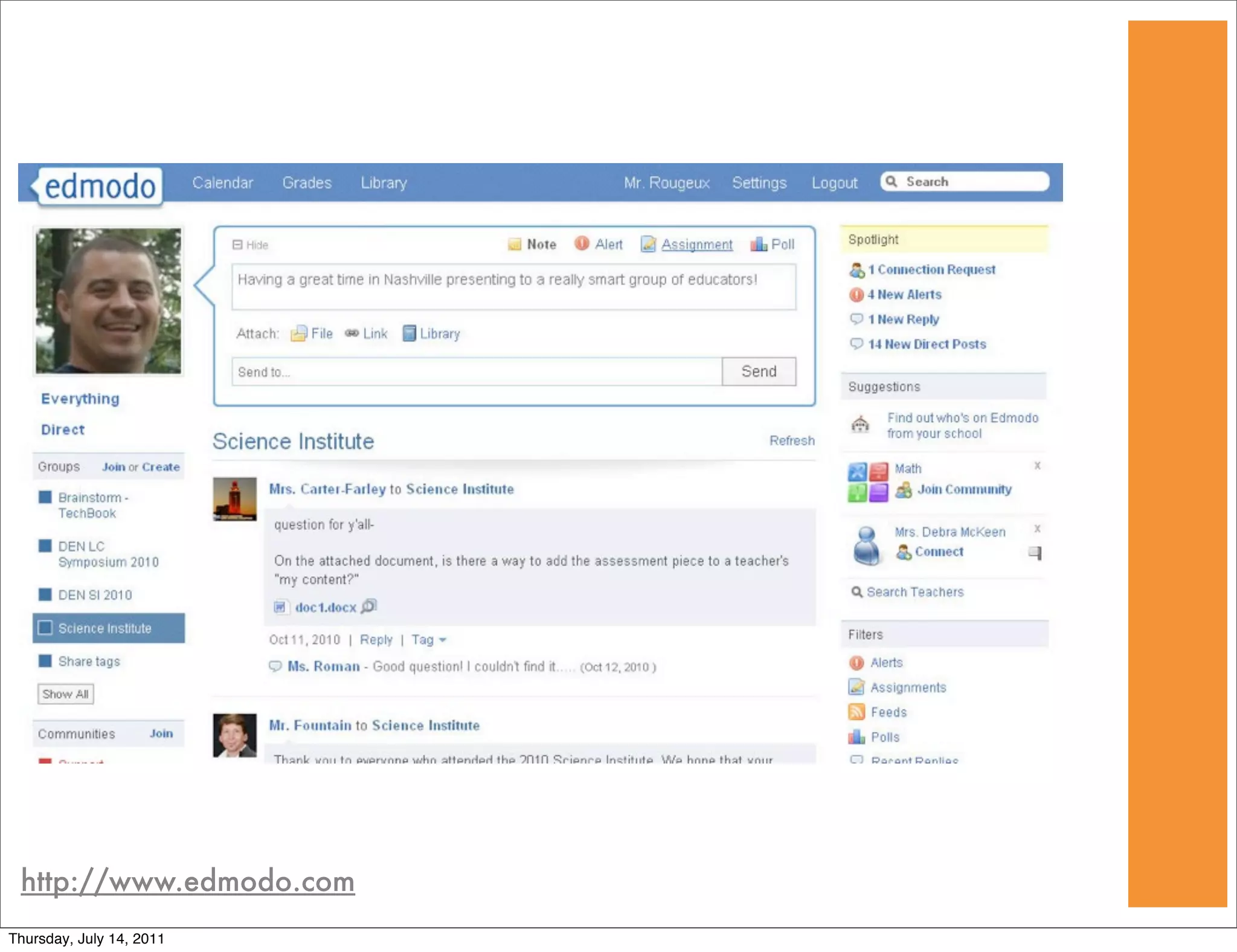Click the New Direct Posts bubble icon
1237x952 pixels.
[x=856, y=344]
